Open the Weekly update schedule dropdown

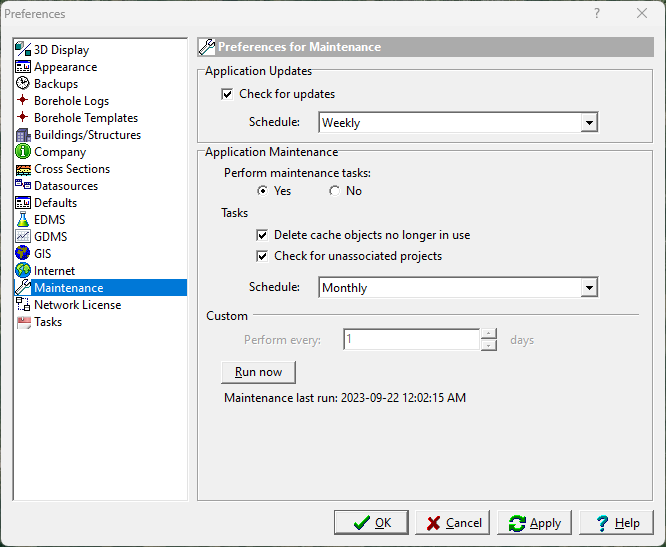click(x=589, y=123)
